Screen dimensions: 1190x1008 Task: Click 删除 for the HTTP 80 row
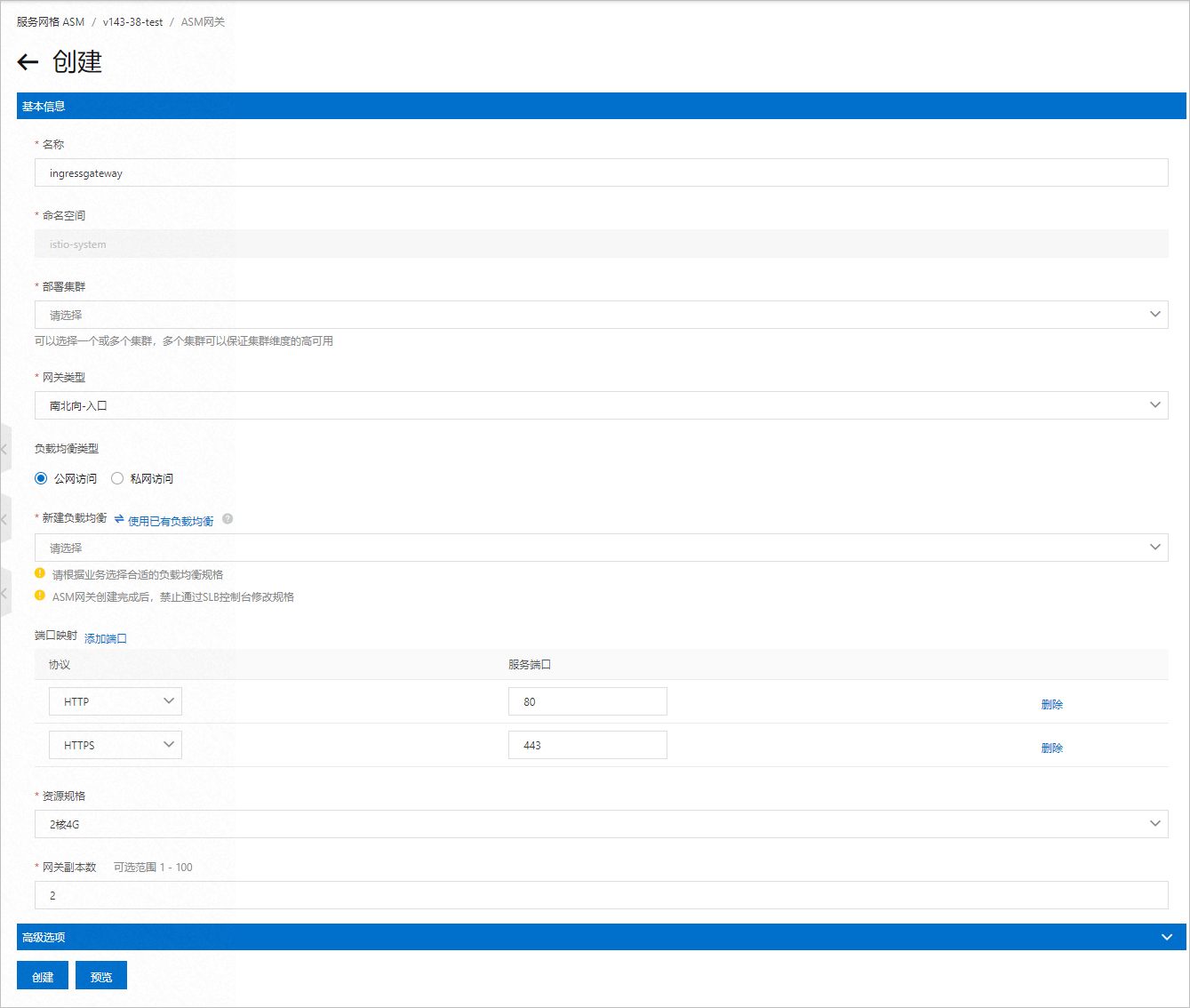tap(1052, 704)
